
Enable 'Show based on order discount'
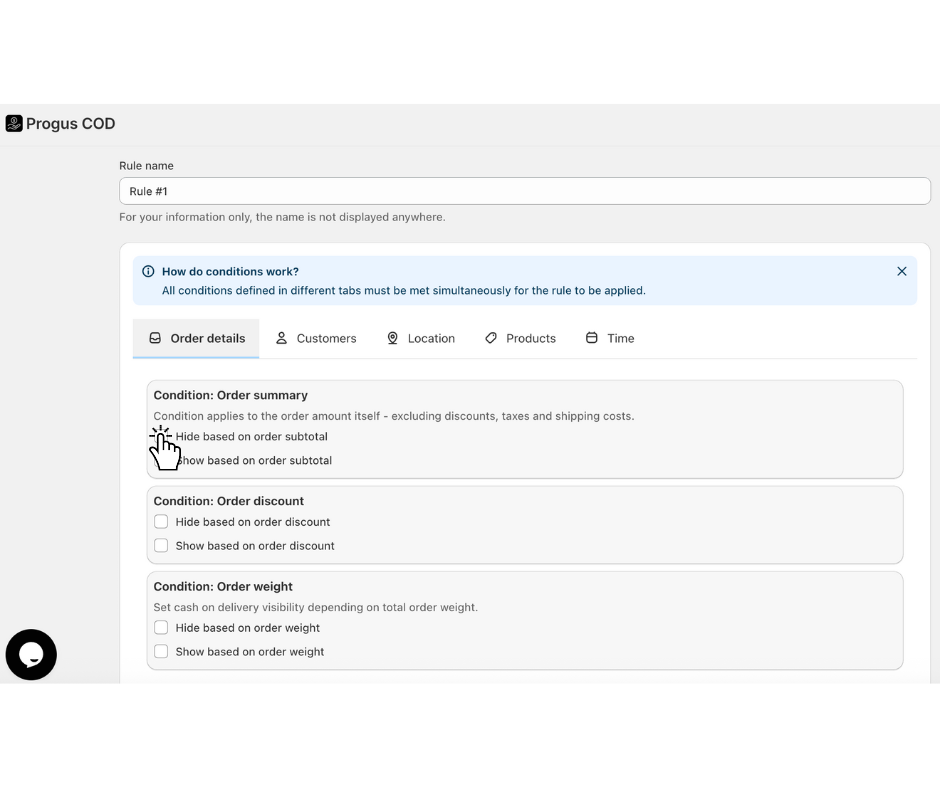click(x=161, y=546)
